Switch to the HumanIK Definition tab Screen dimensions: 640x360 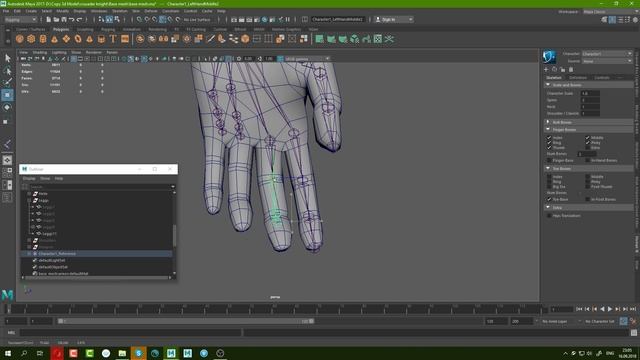coord(578,78)
